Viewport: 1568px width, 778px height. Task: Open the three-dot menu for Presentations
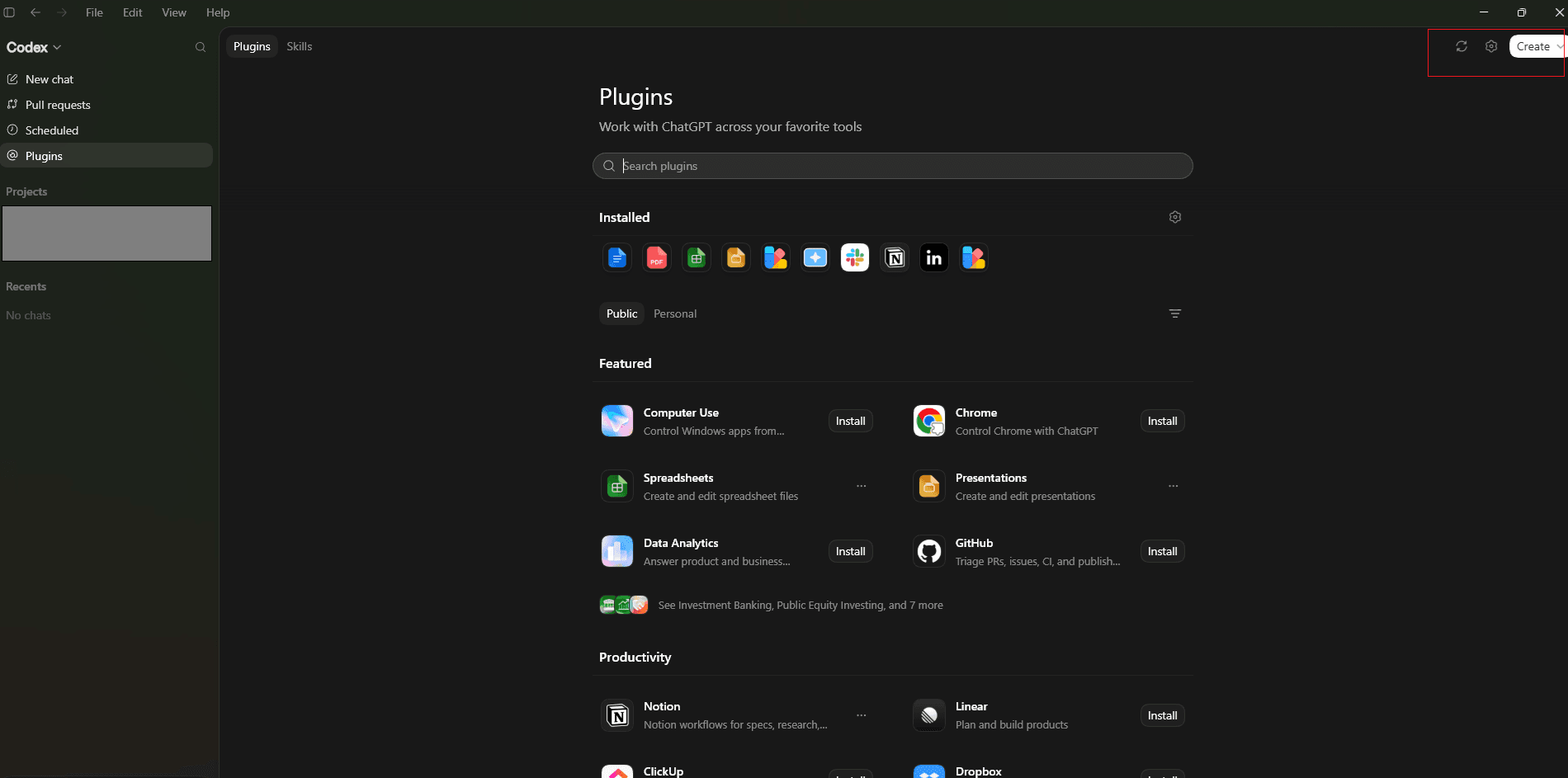pyautogui.click(x=1174, y=486)
